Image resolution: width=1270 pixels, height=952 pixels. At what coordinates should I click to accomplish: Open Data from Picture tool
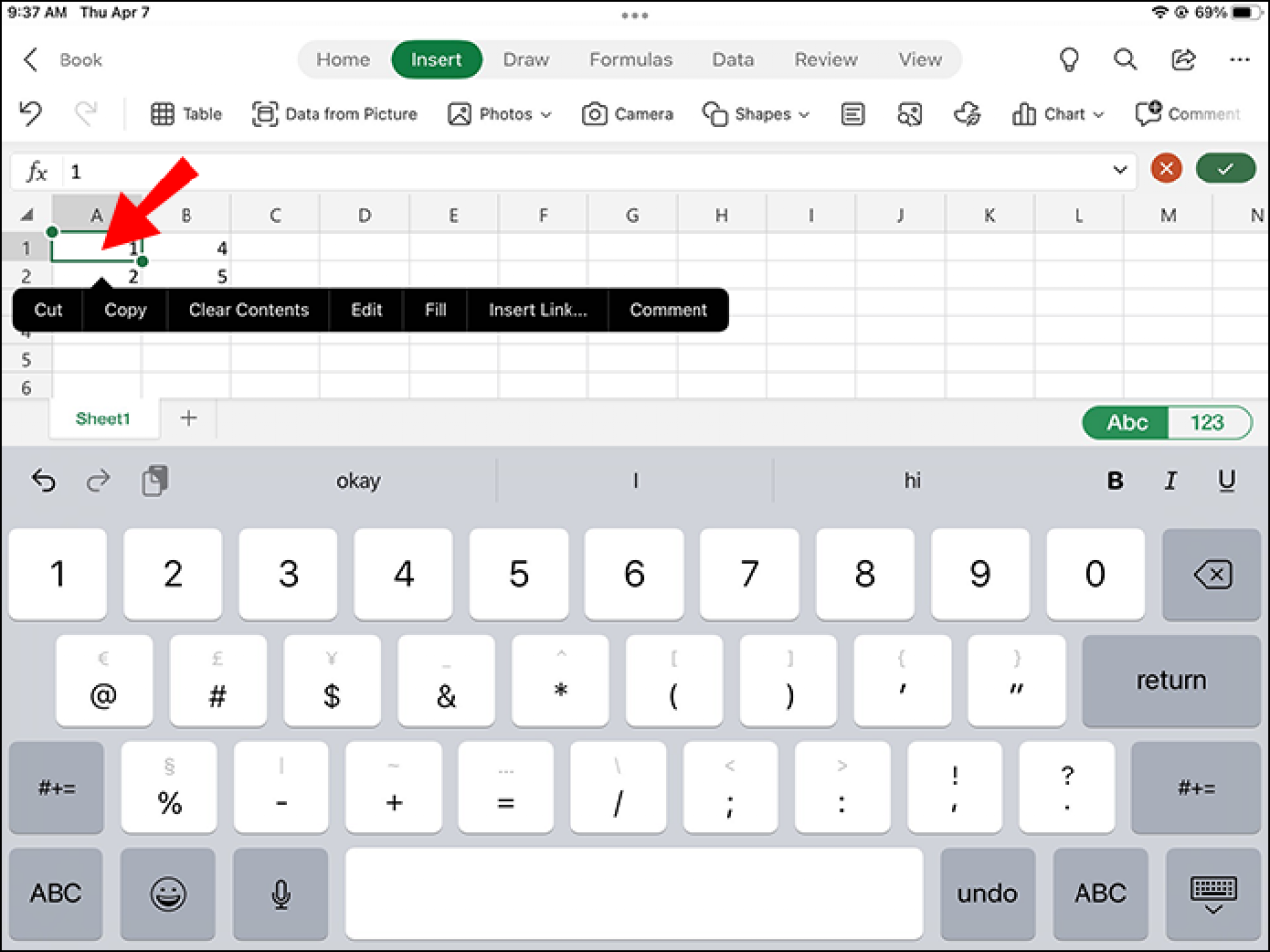pyautogui.click(x=334, y=113)
